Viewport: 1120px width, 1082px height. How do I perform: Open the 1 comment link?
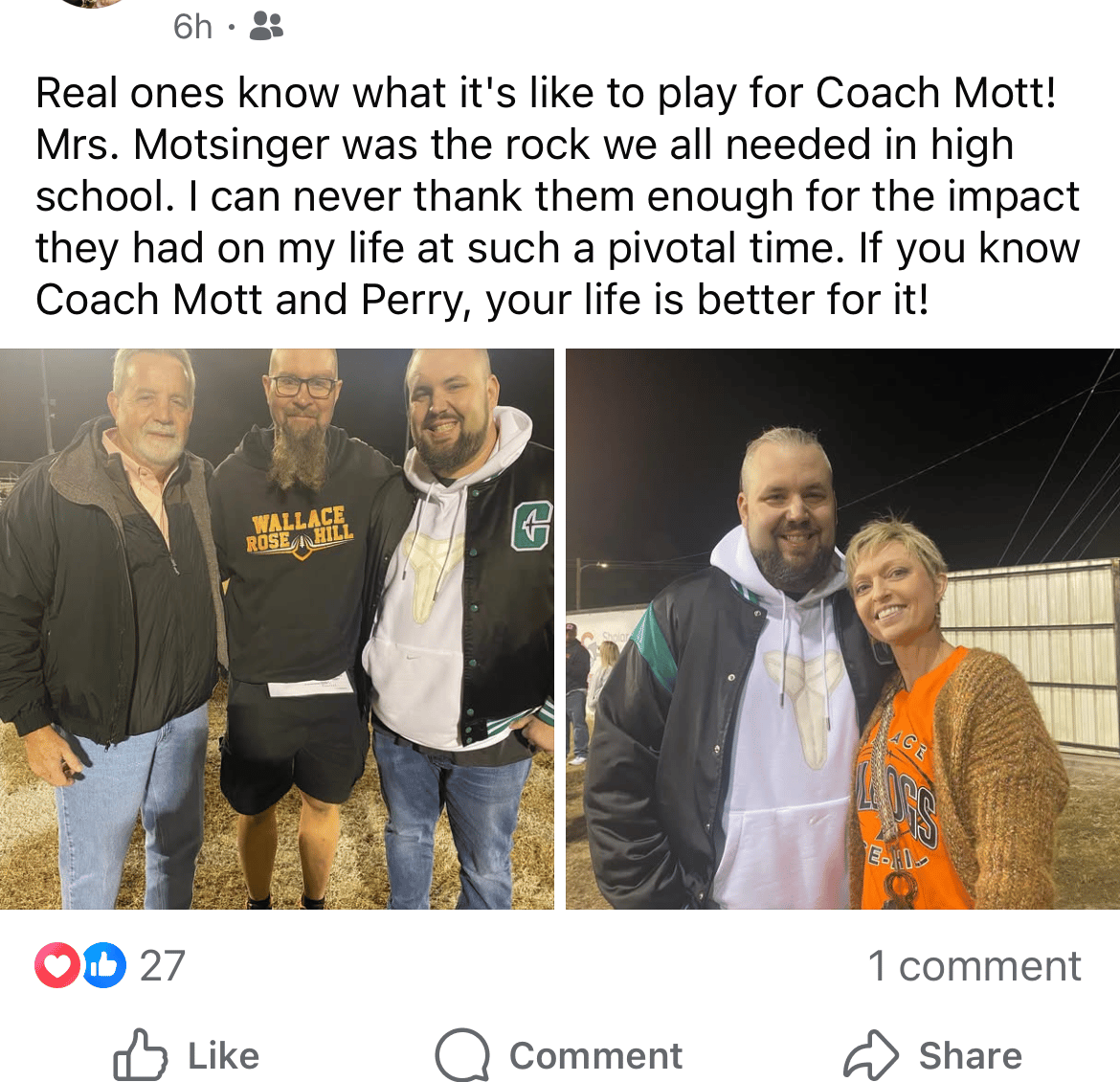974,966
